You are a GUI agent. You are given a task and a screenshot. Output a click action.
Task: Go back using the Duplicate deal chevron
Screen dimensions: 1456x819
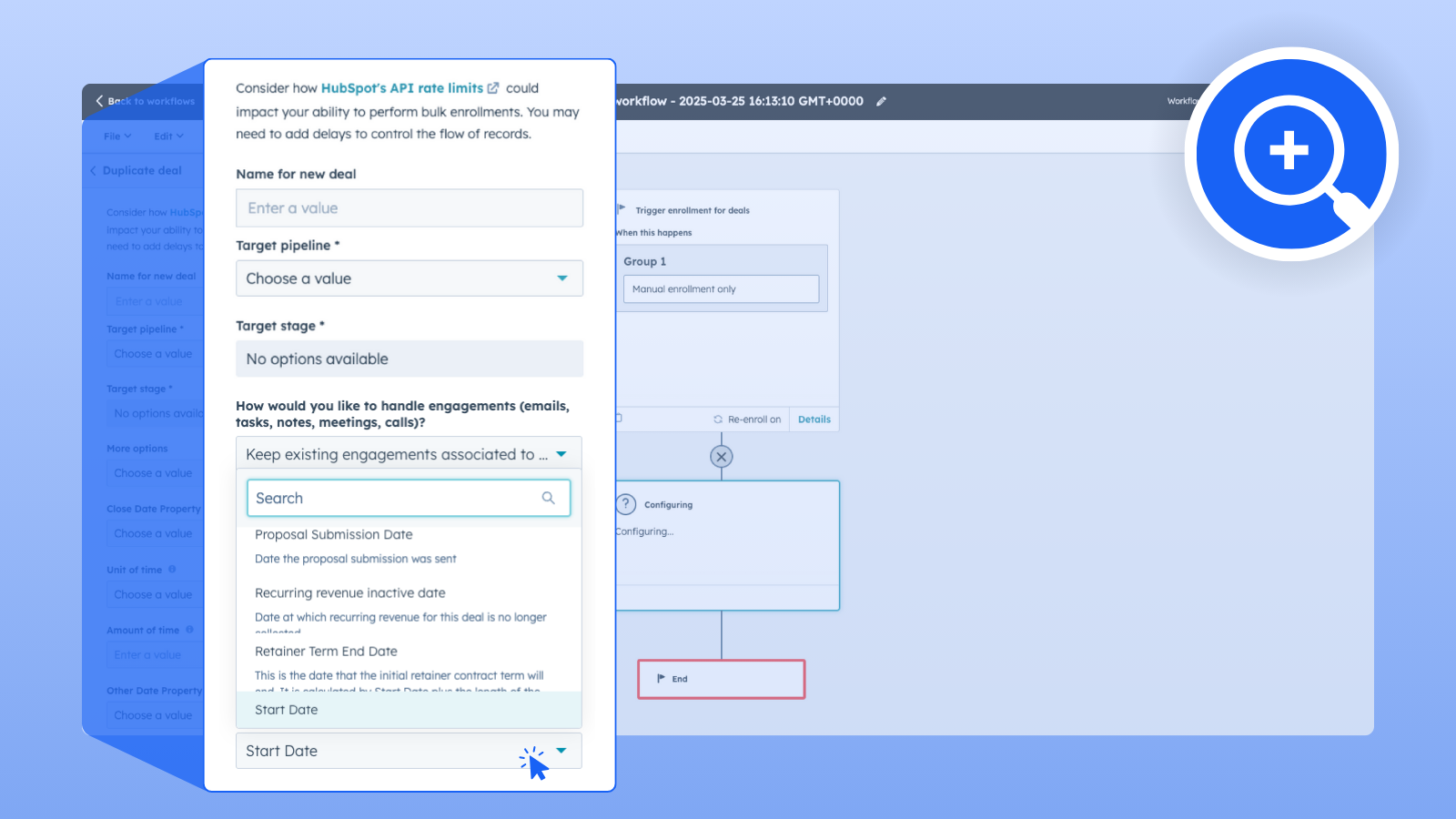point(93,171)
